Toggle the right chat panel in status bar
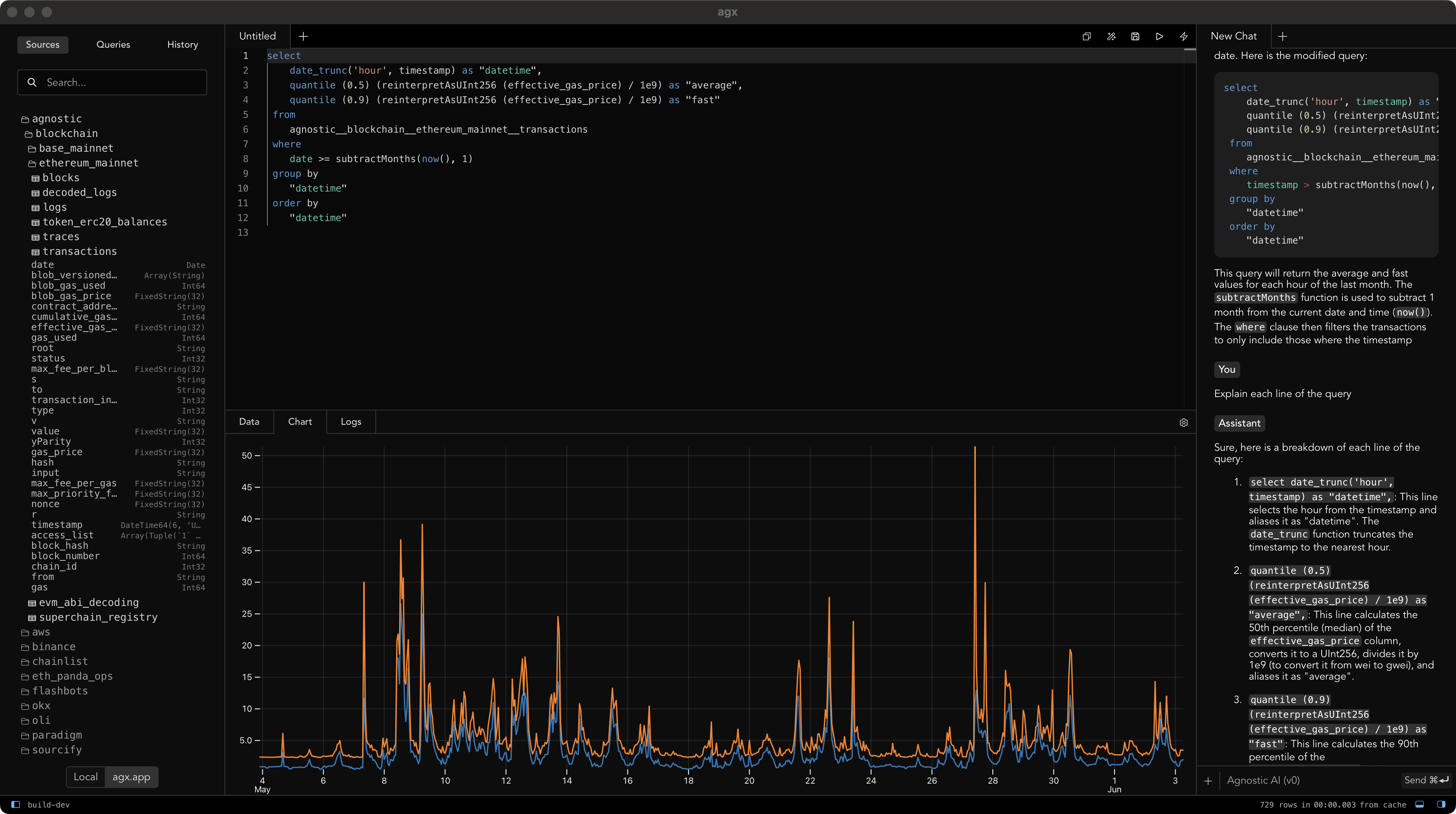 pyautogui.click(x=1441, y=804)
